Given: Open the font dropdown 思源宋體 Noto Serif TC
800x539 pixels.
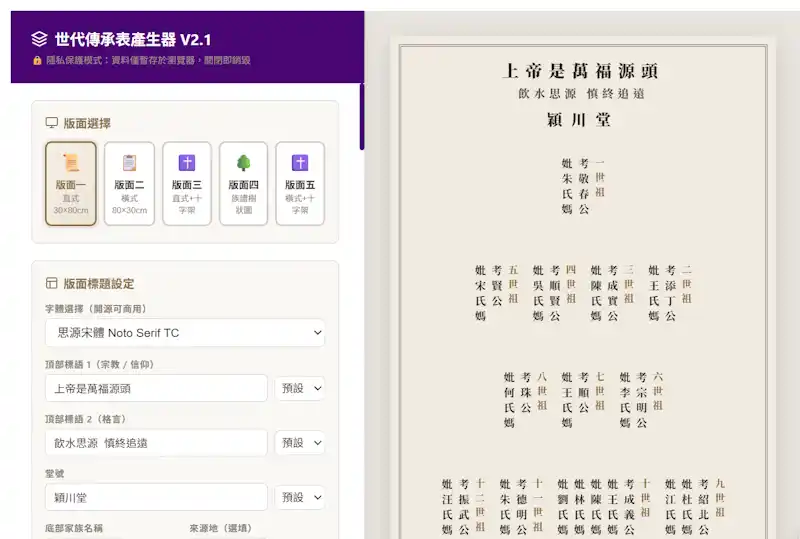Looking at the screenshot, I should click(185, 333).
